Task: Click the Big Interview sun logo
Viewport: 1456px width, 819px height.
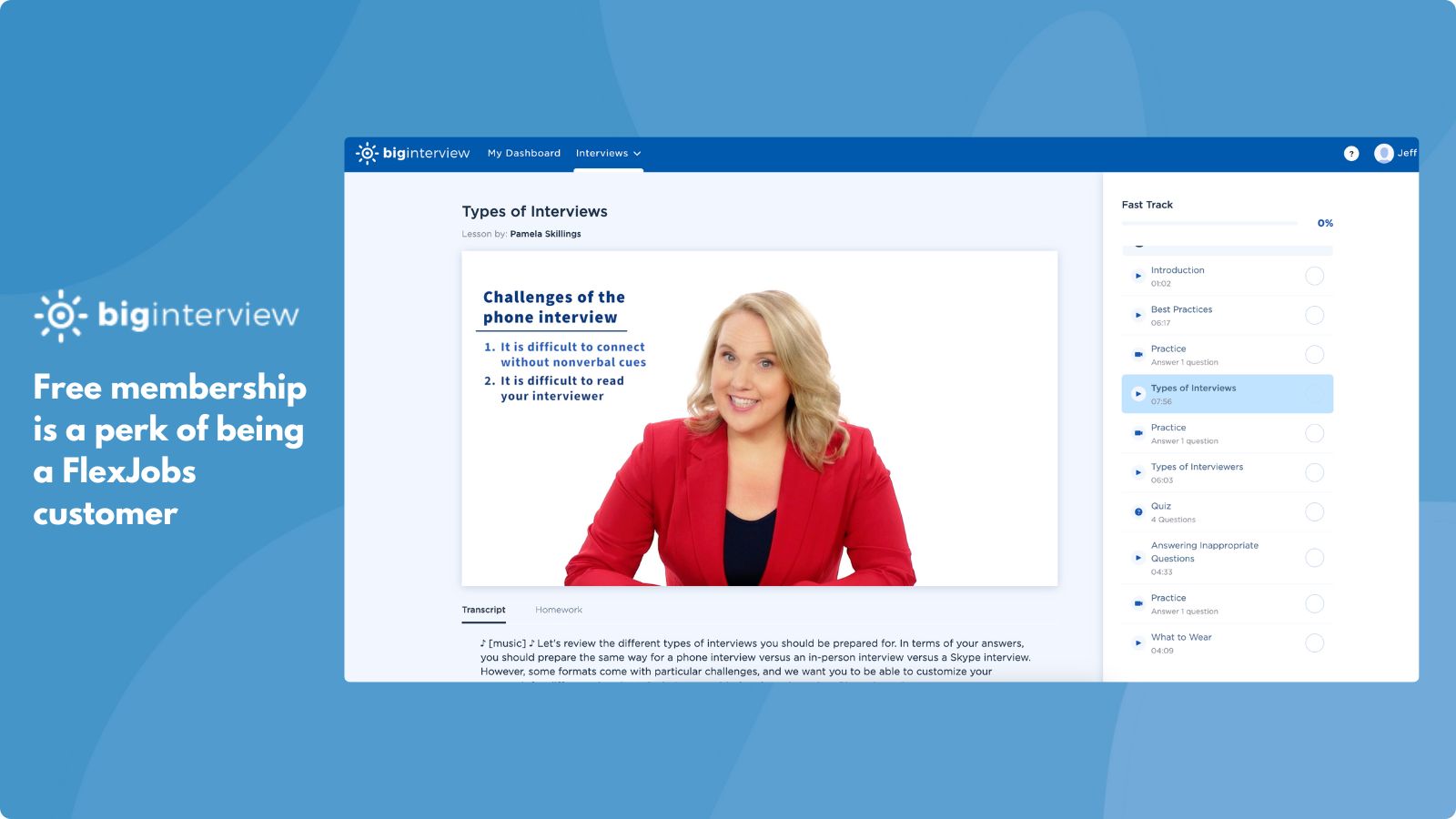Action: coord(368,153)
